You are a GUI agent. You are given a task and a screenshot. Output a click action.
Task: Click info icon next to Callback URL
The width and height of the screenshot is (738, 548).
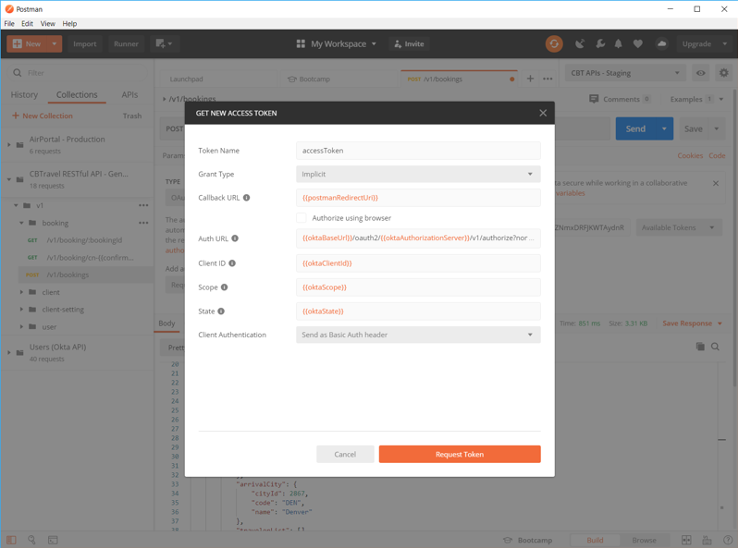(x=246, y=198)
